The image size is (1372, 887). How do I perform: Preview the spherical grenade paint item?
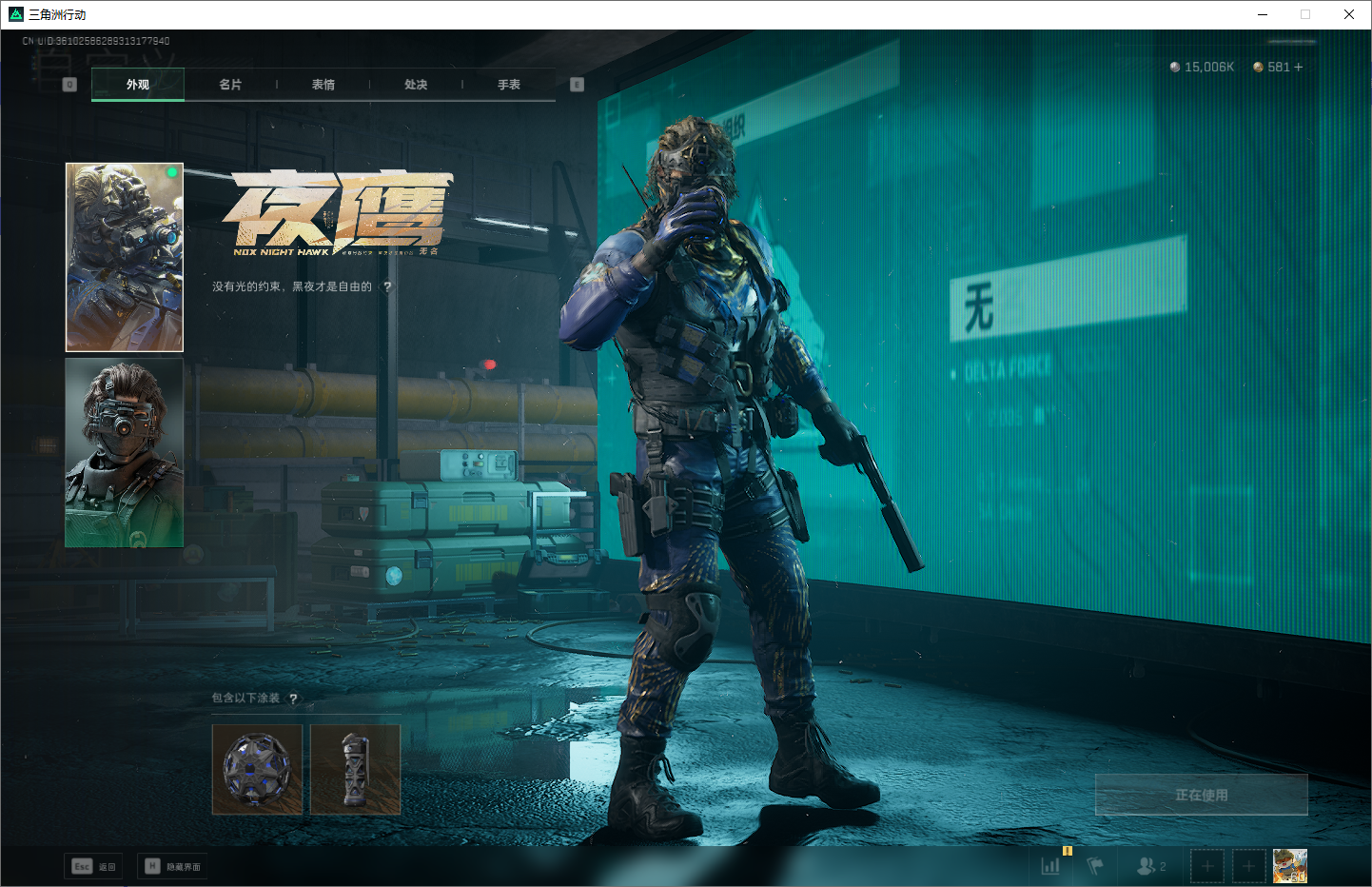pyautogui.click(x=257, y=769)
